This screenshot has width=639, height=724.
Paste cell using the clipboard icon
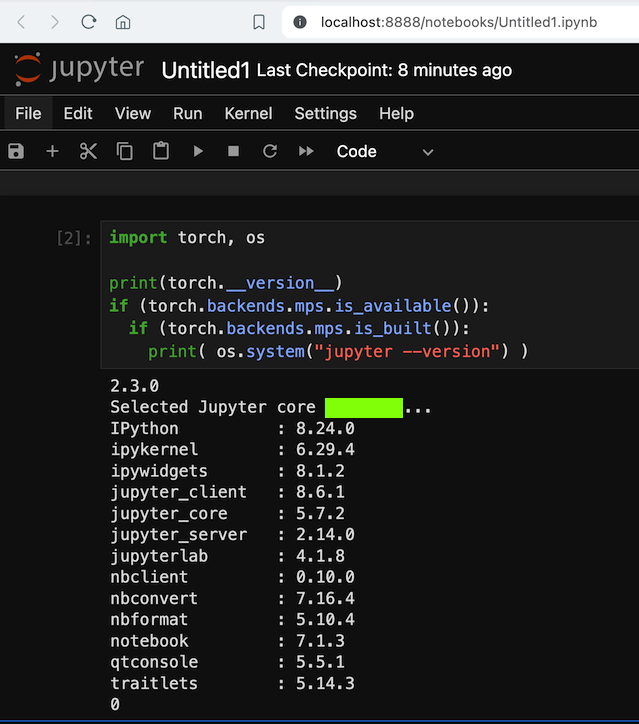pos(160,151)
